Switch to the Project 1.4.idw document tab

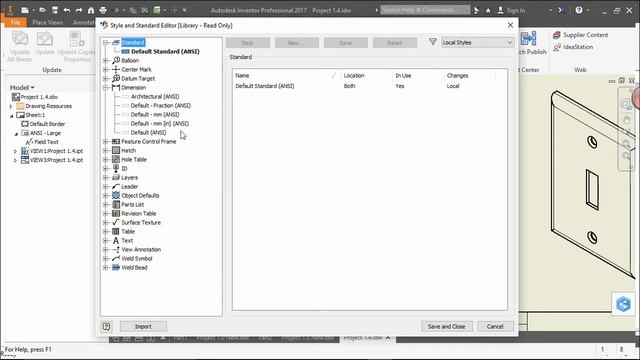click(x=367, y=338)
